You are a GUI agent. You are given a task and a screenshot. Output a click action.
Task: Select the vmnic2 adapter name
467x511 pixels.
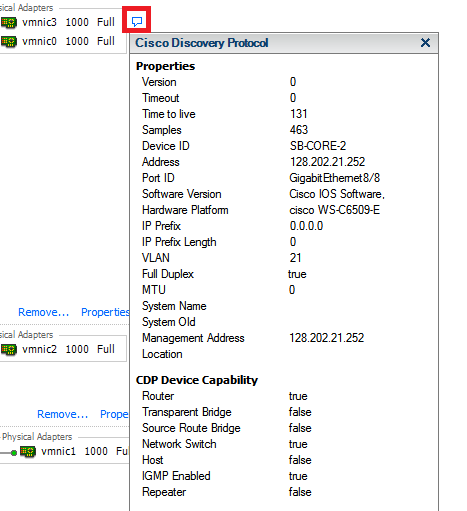tap(39, 349)
